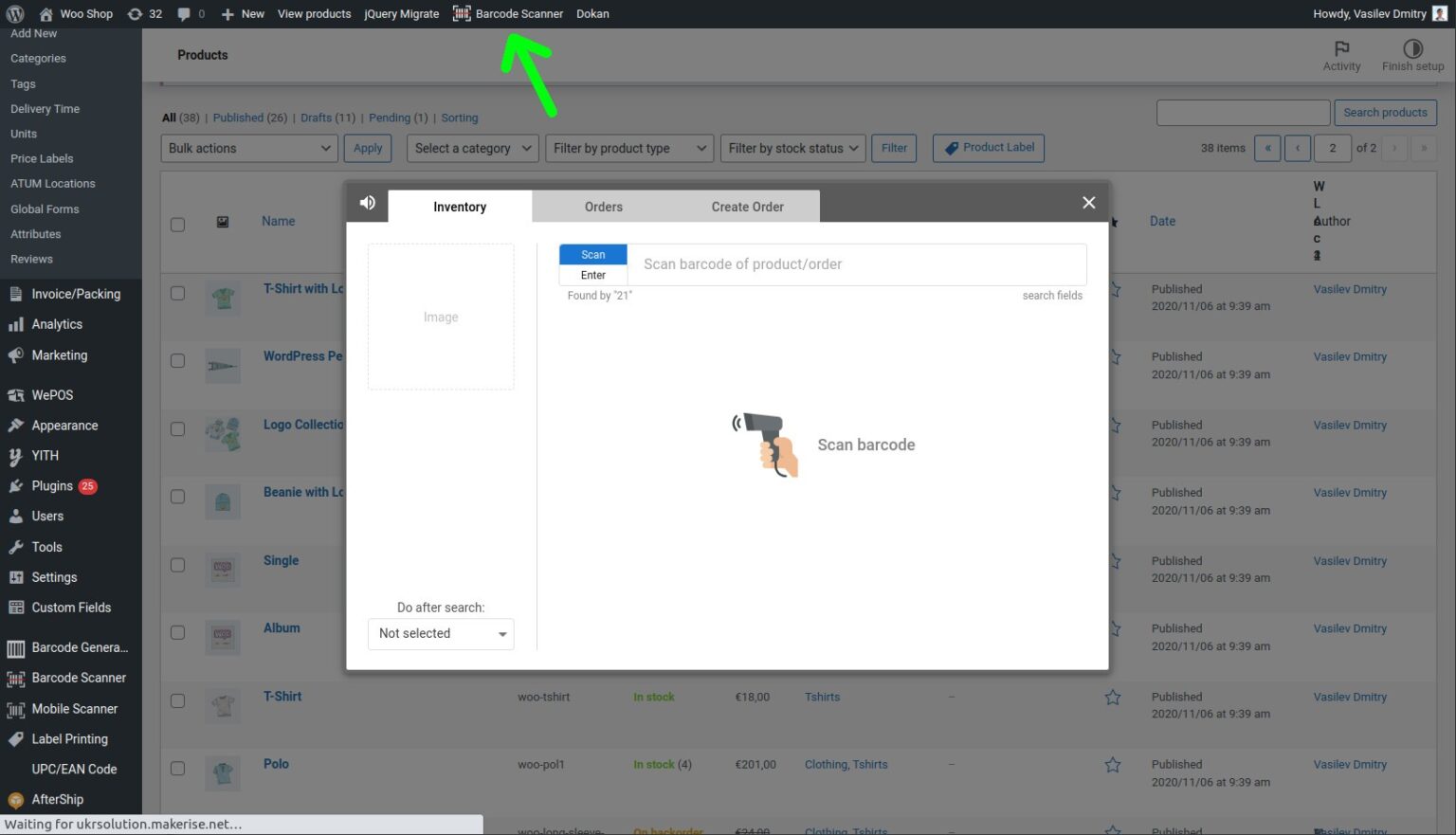Open the Mobile Scanner sidebar section
1456x835 pixels.
pos(73,708)
